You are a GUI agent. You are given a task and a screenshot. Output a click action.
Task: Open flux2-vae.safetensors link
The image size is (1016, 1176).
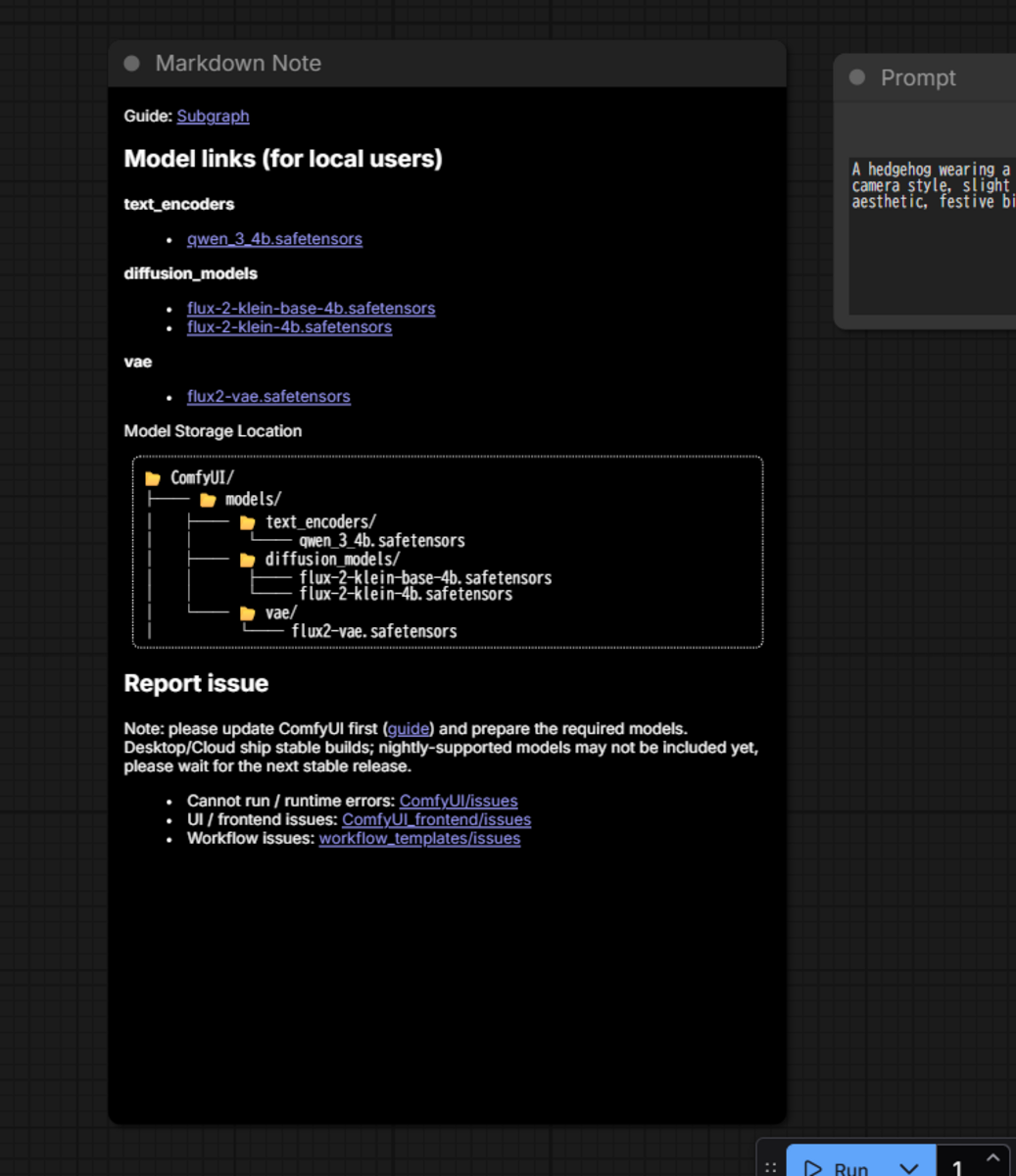(268, 396)
